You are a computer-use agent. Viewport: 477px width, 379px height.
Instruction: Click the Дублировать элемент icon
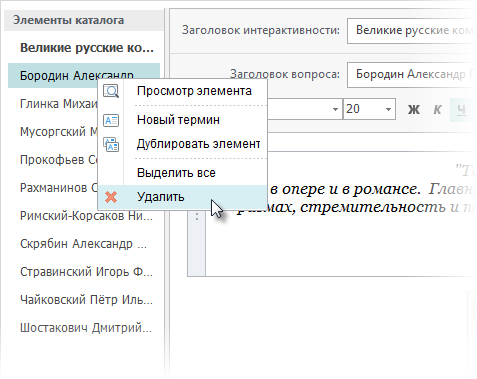tap(111, 145)
